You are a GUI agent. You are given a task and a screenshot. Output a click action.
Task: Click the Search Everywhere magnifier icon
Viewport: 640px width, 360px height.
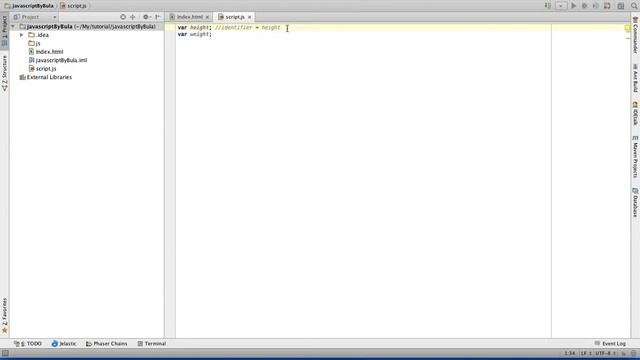[x=634, y=6]
